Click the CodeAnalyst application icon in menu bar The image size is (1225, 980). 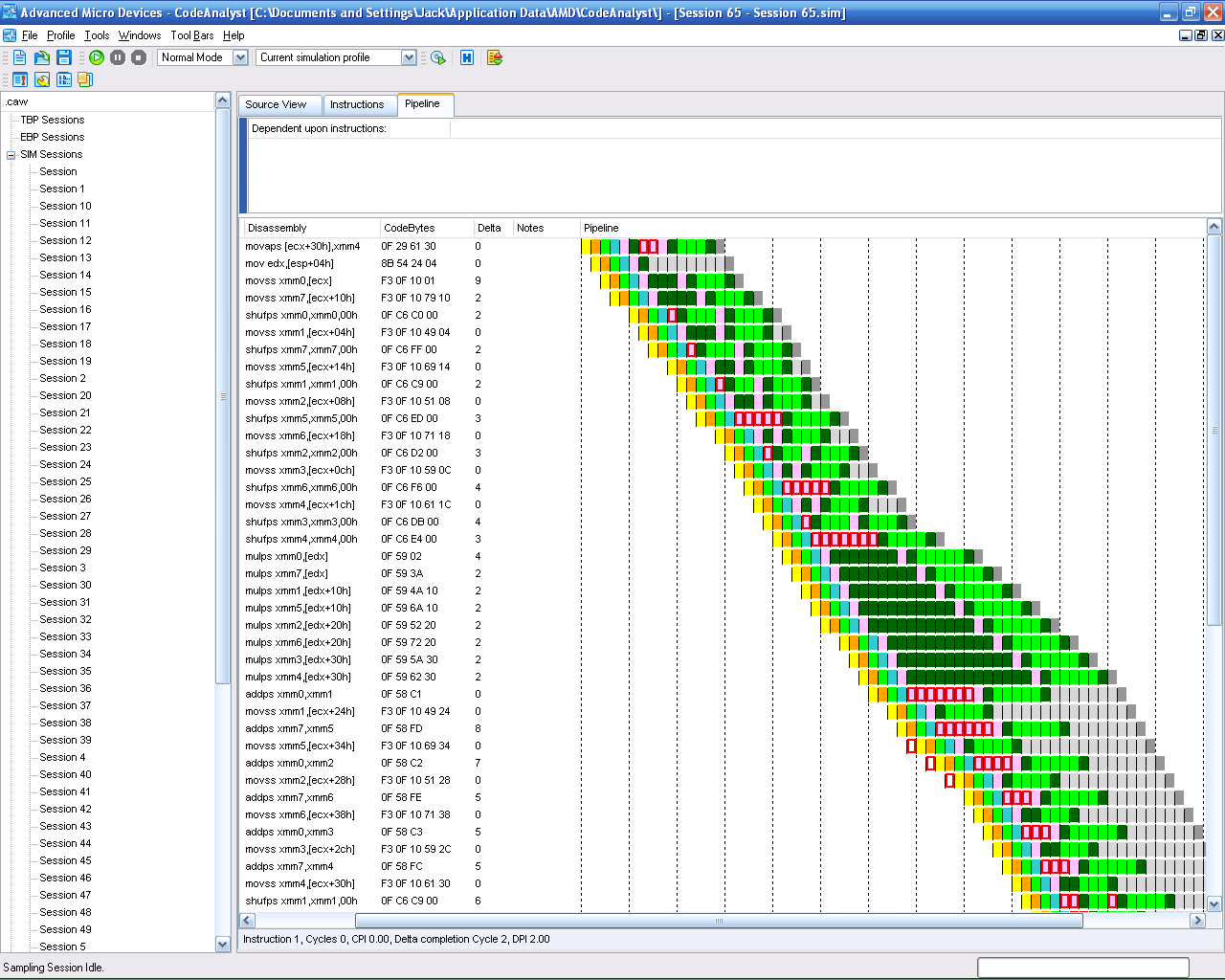coord(9,35)
